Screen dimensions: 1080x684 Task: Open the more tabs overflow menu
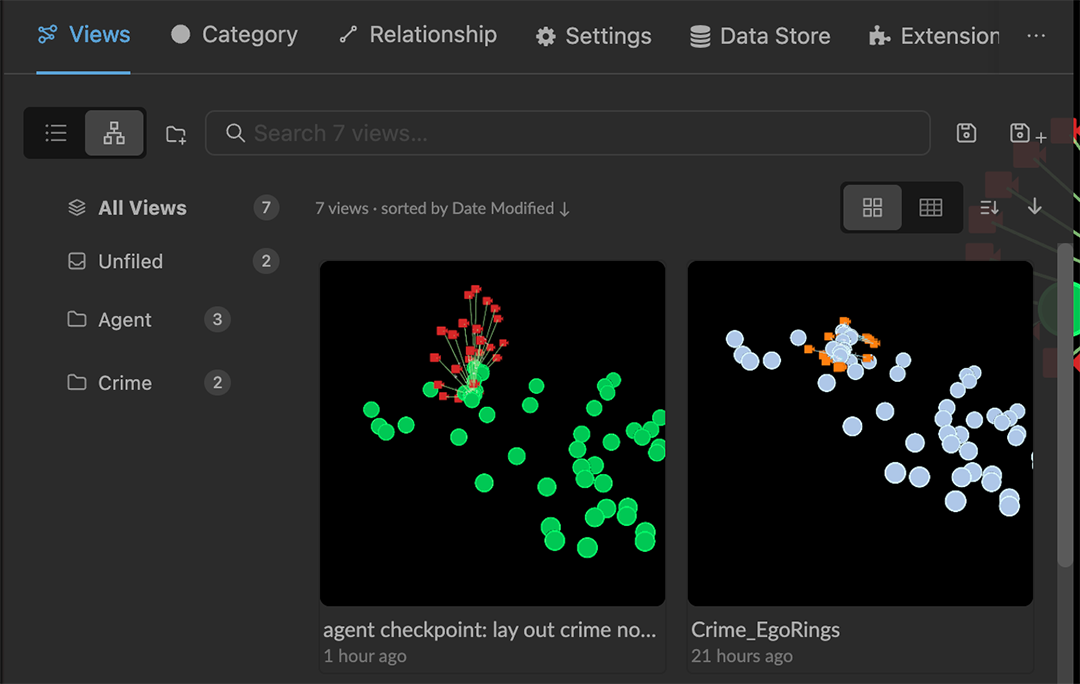point(1036,36)
